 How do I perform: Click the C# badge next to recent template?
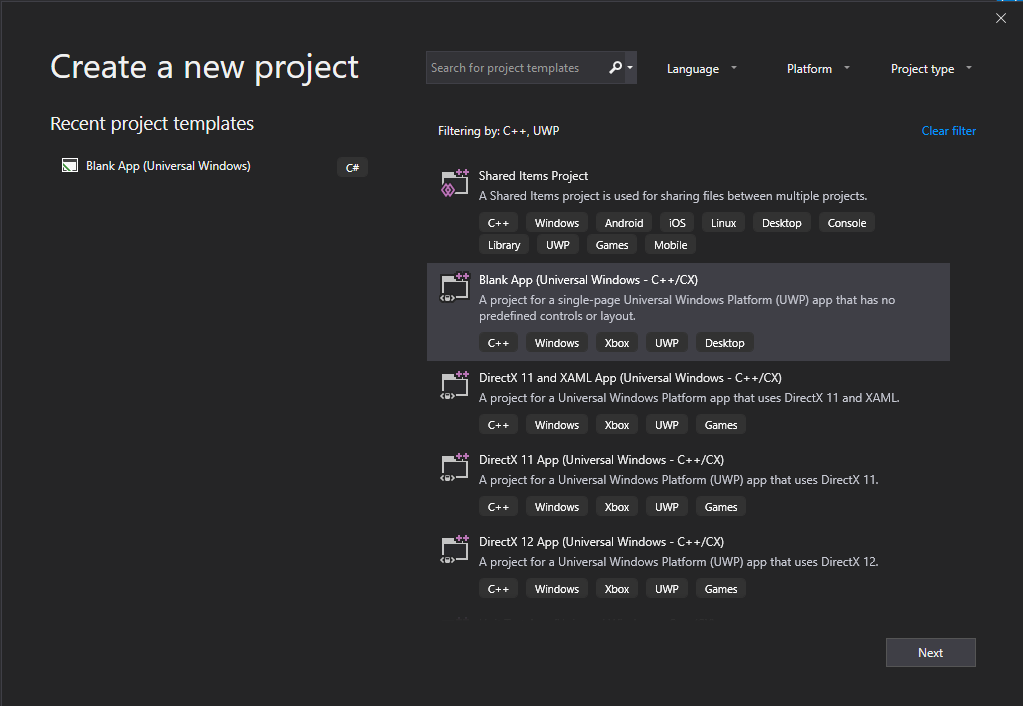tap(352, 166)
